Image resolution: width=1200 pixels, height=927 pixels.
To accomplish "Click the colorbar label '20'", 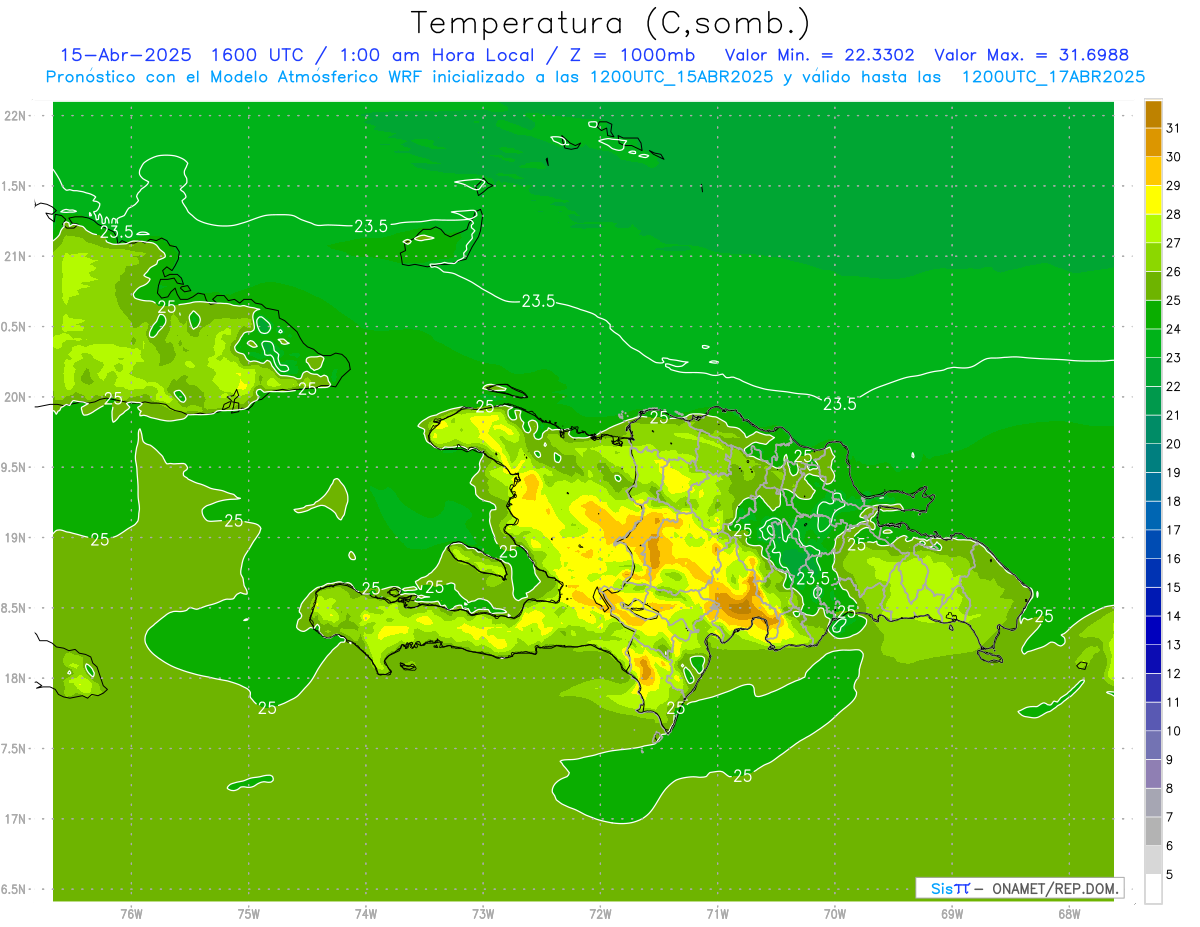I will 1174,444.
